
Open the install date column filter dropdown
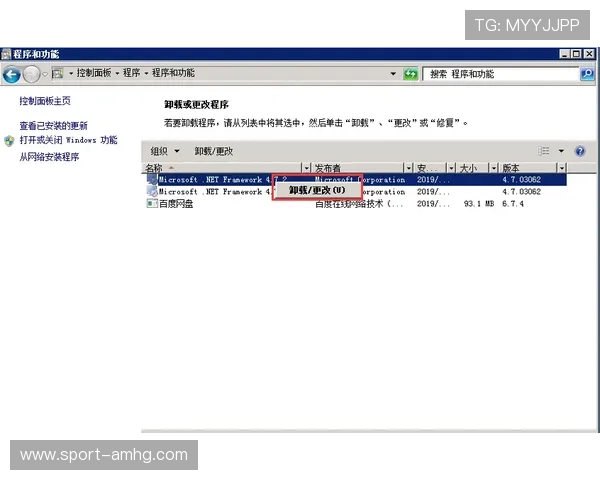point(452,168)
